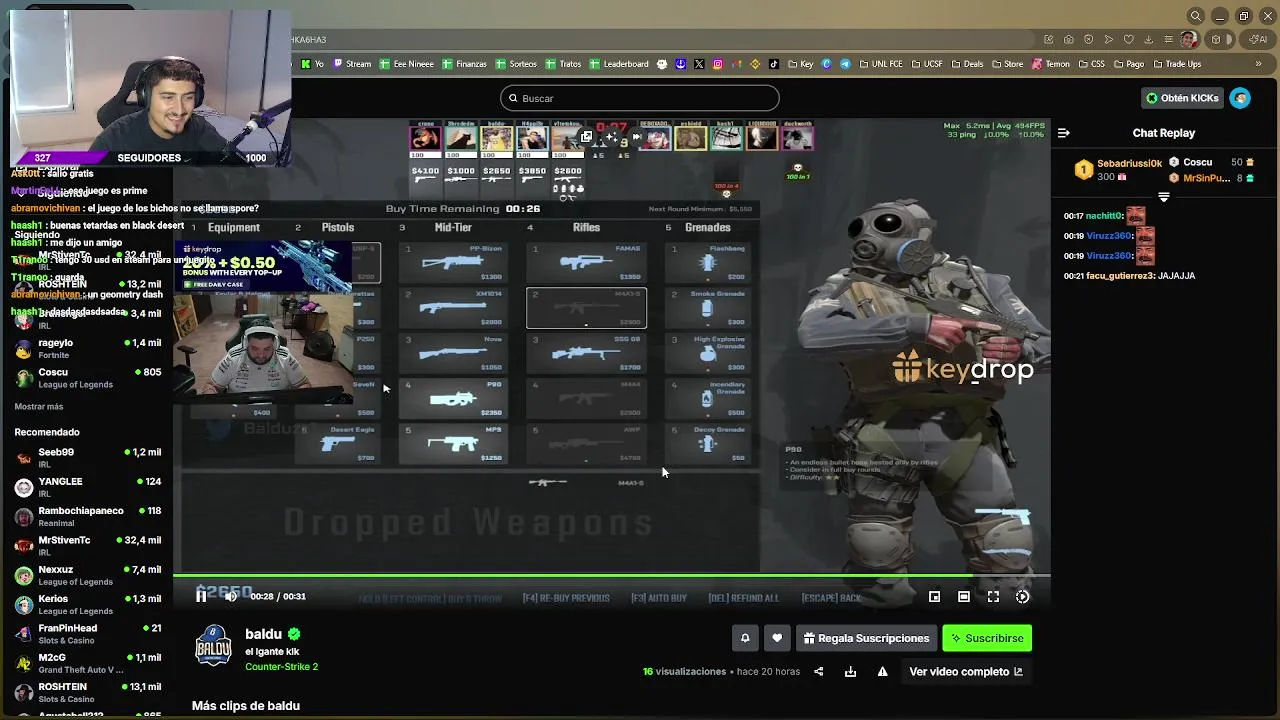Viewport: 1280px width, 720px height.
Task: Seek along the green video progress bar
Action: click(611, 575)
